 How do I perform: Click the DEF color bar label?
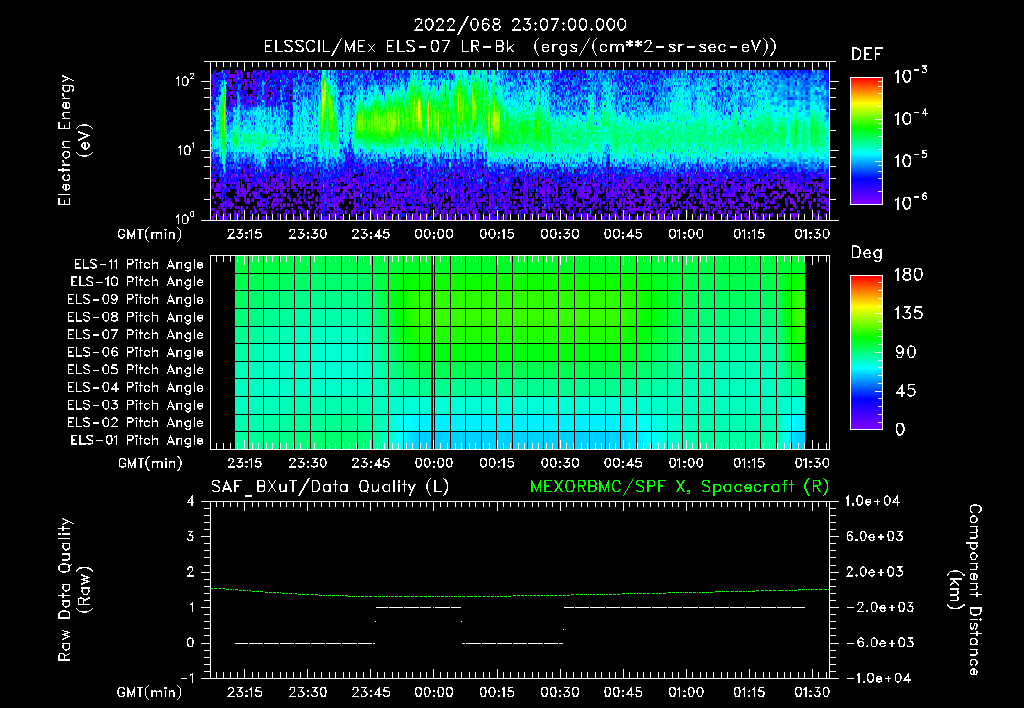point(866,55)
